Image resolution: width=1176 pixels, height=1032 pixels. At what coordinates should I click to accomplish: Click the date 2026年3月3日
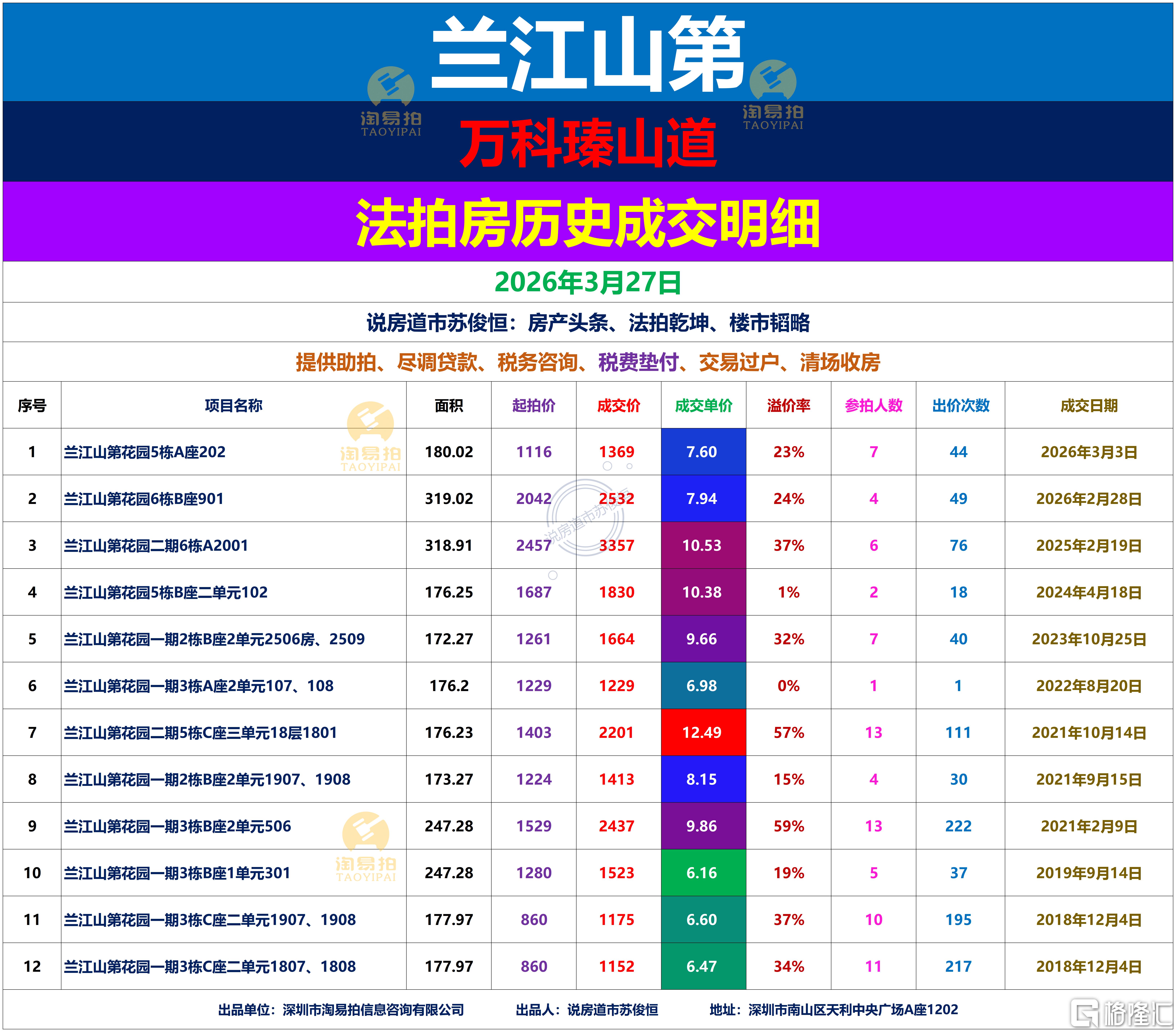[1089, 452]
